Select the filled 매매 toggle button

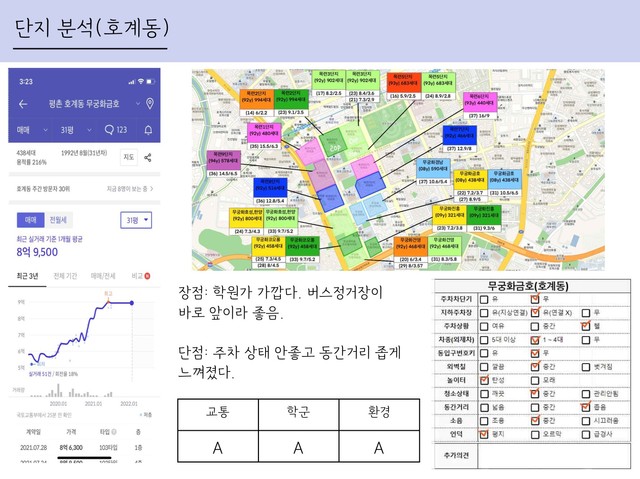(31, 220)
